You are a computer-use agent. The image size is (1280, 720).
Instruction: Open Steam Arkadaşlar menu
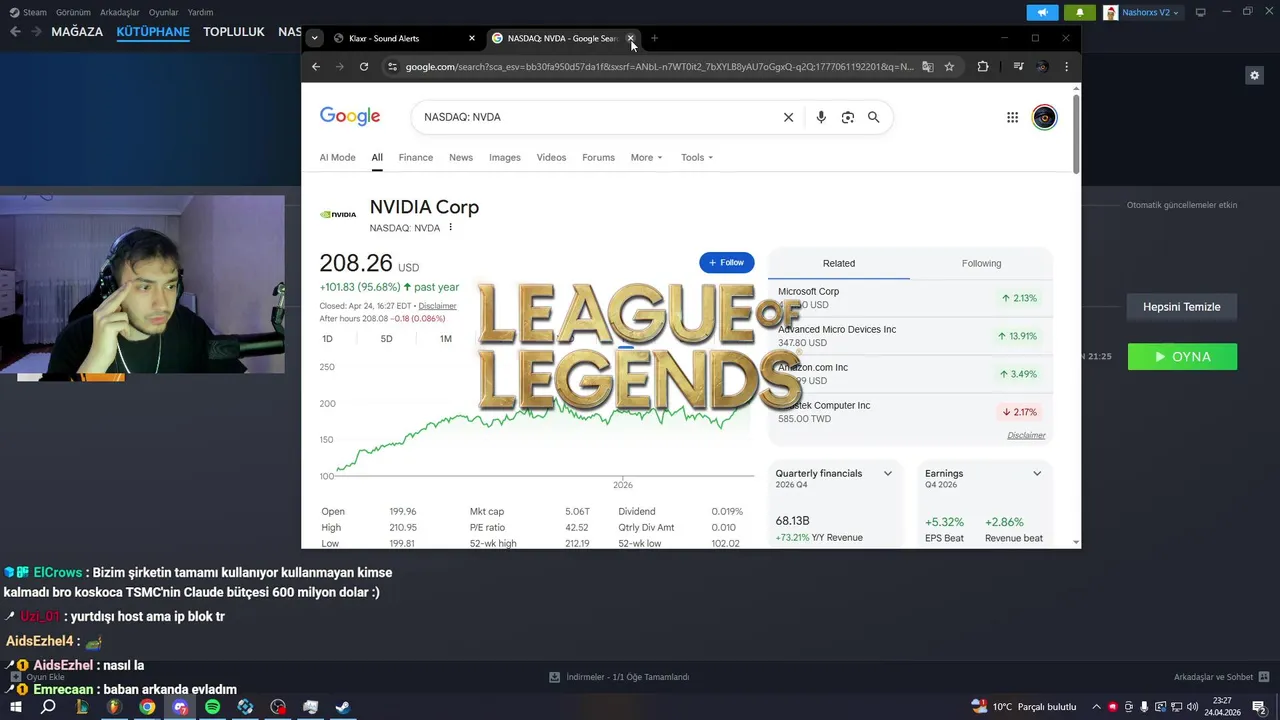120,12
